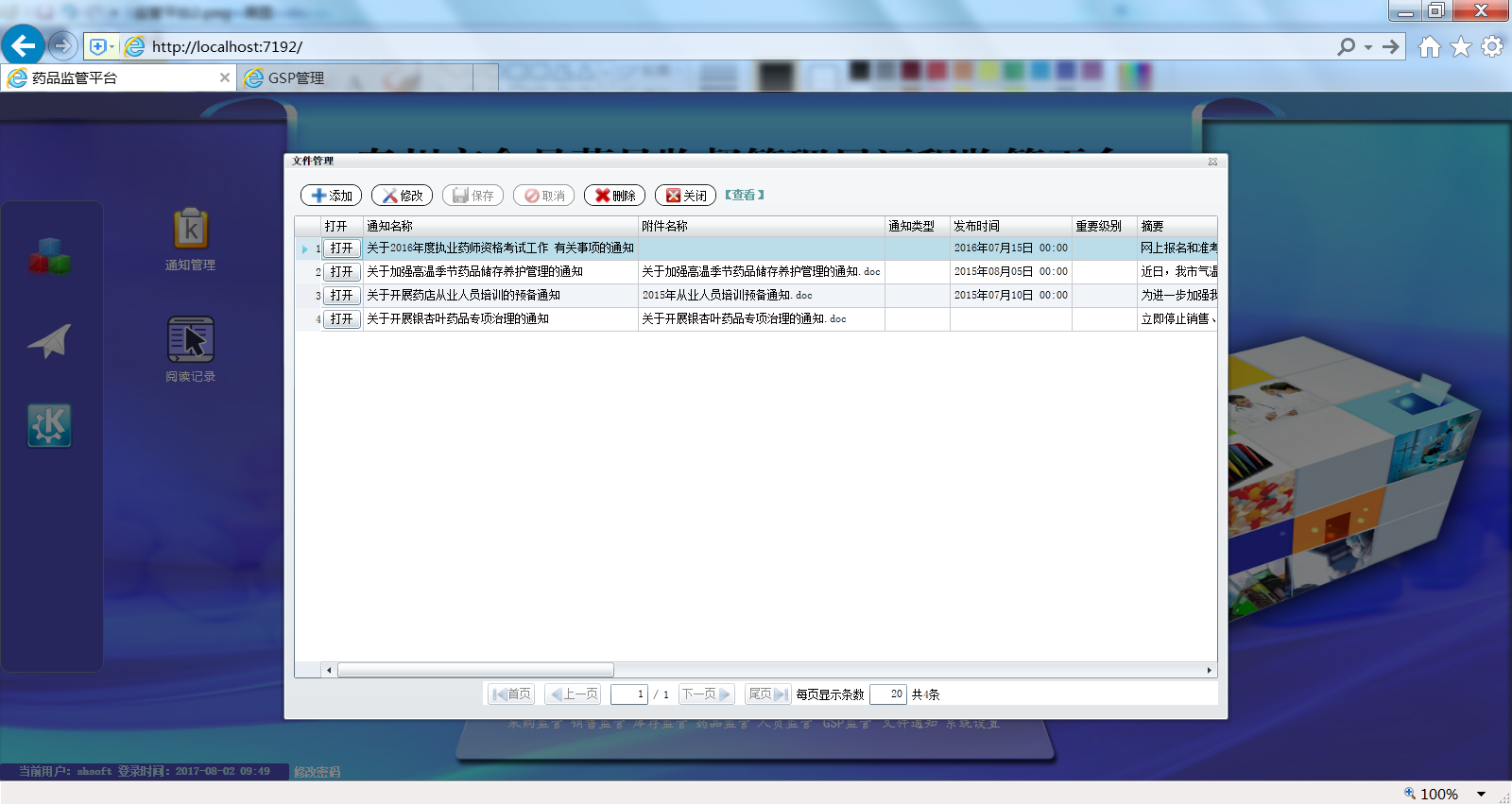Open the 【查看】 view link
This screenshot has height=805, width=1512.
pyautogui.click(x=745, y=195)
